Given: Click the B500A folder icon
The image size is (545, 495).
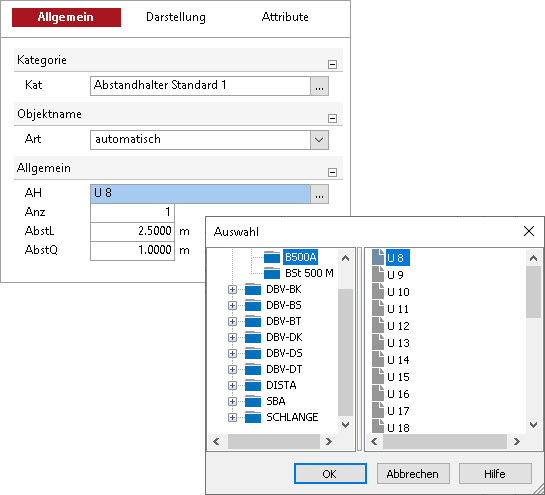Looking at the screenshot, I should point(271,257).
